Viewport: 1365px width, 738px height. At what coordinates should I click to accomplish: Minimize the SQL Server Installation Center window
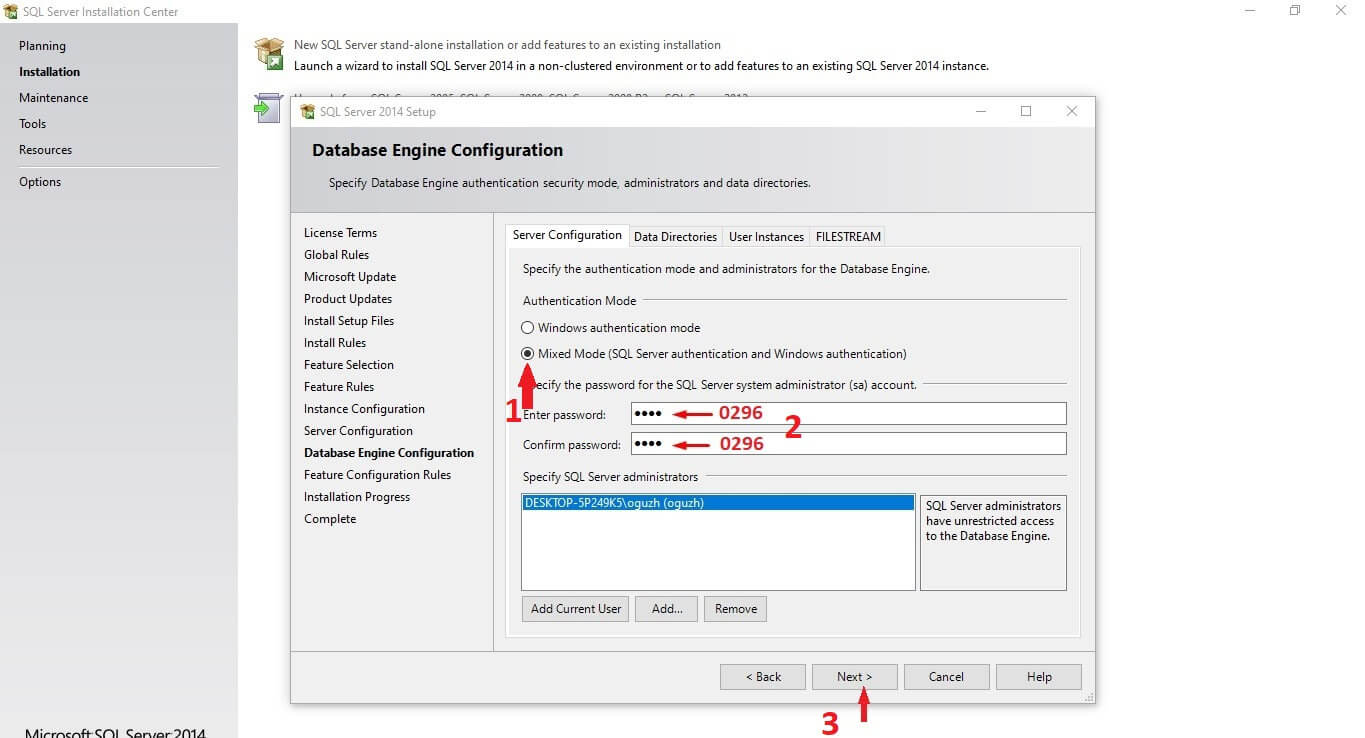(x=1250, y=11)
